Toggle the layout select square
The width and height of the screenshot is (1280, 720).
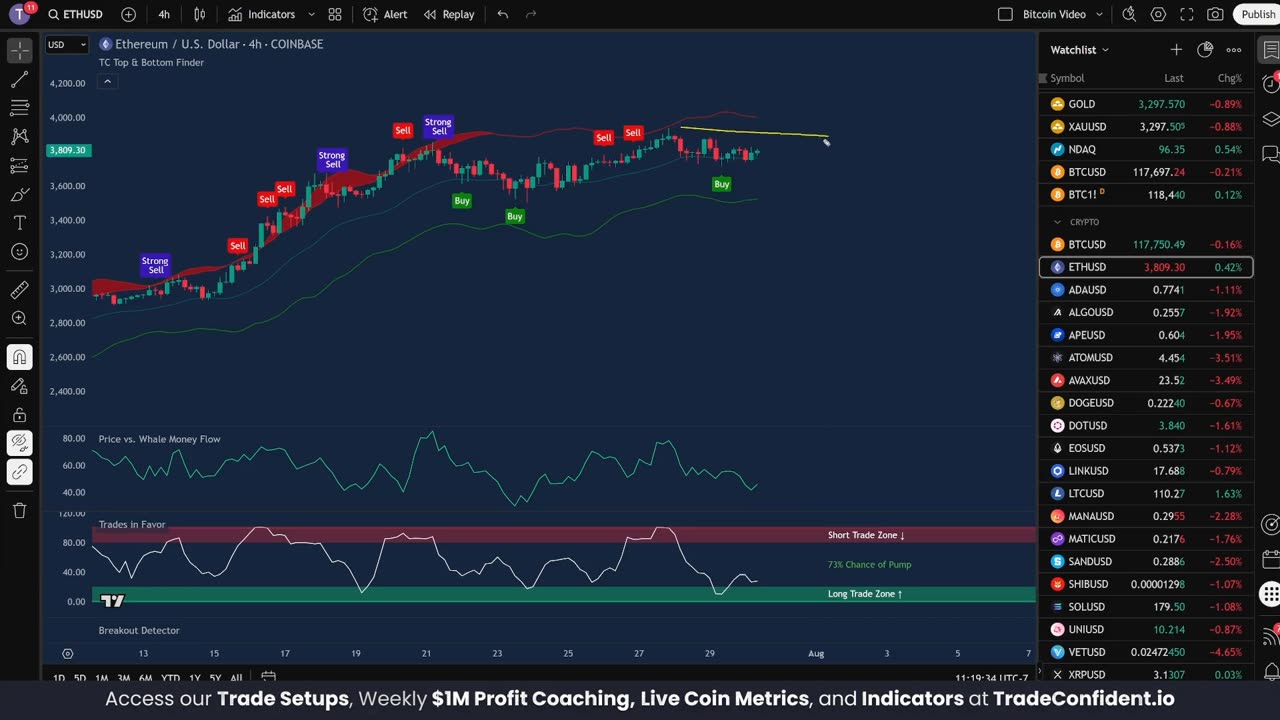(1006, 15)
